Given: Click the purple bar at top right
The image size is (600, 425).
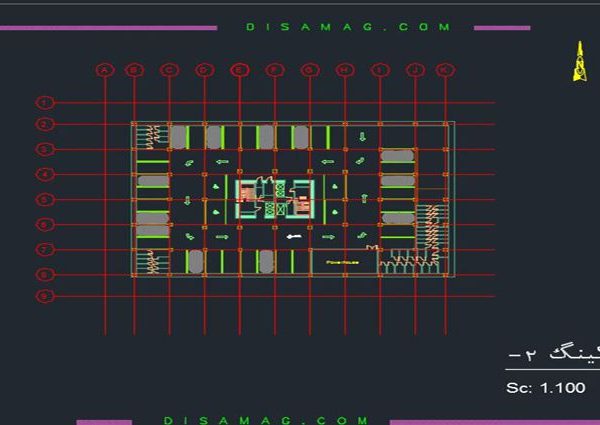Looking at the screenshot, I should click(501, 28).
